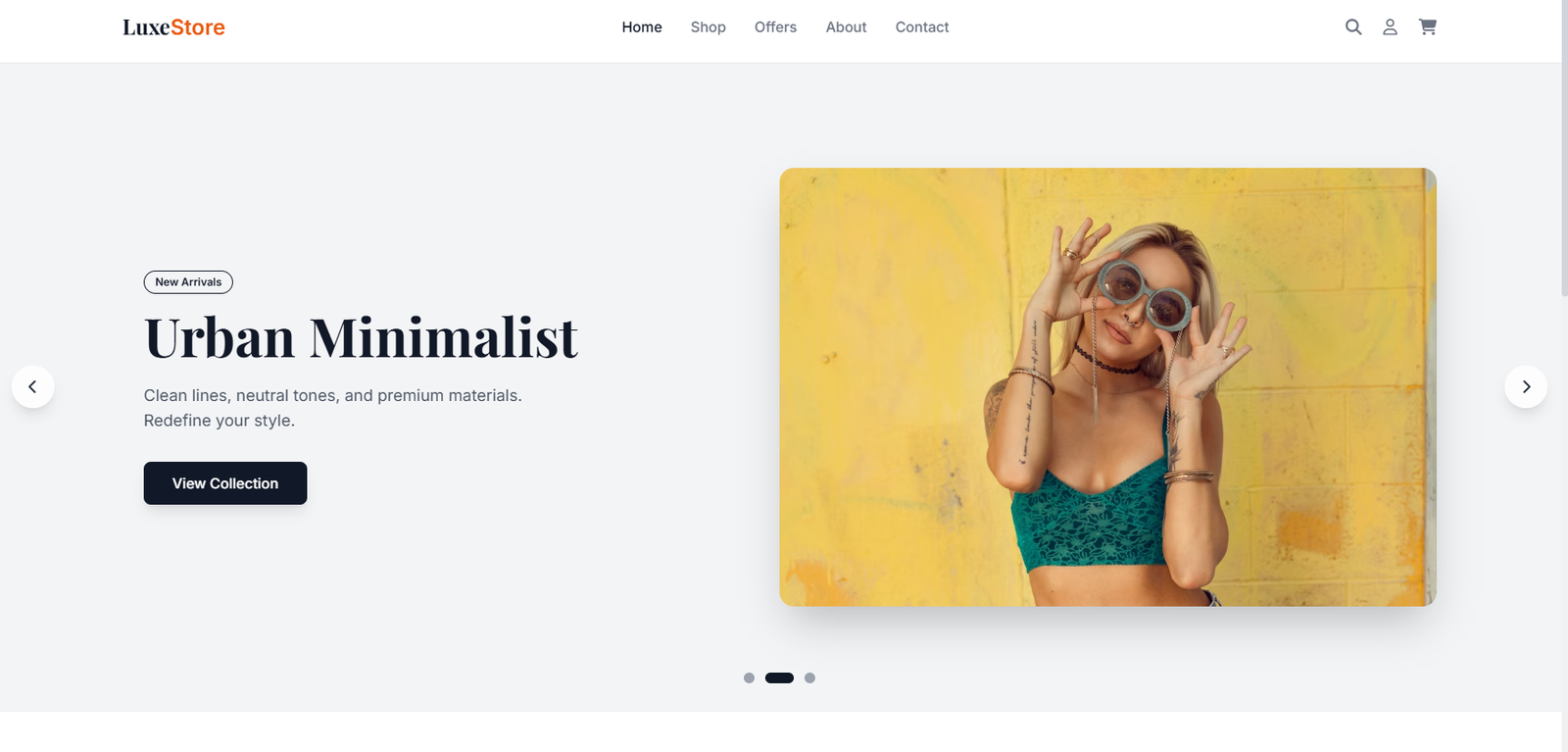1568x752 pixels.
Task: Open the search icon in header
Action: (x=1353, y=27)
